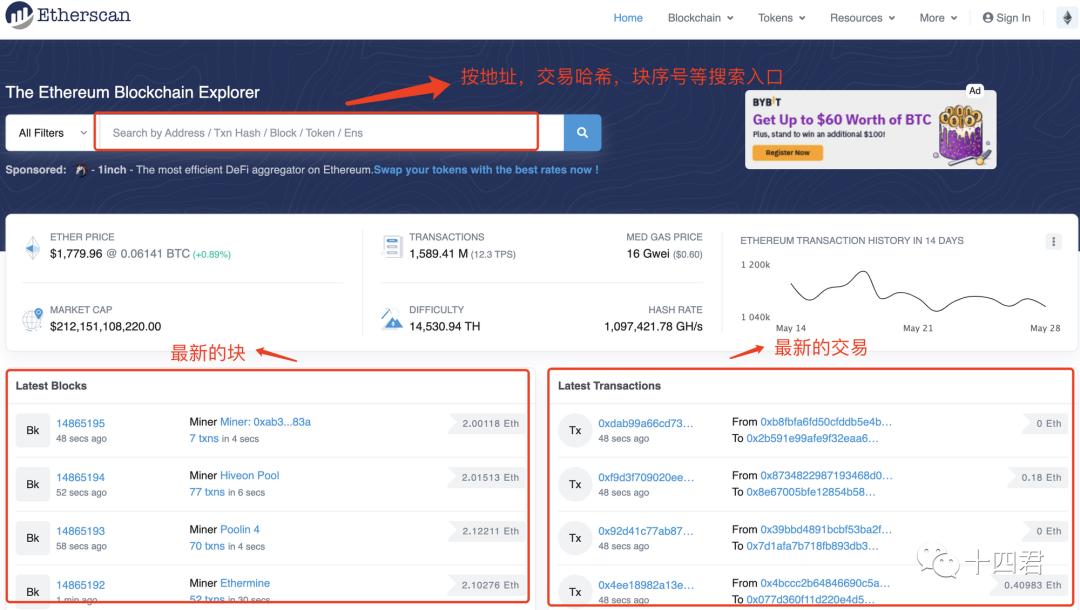
Task: Expand the Blockchain menu
Action: 700,18
